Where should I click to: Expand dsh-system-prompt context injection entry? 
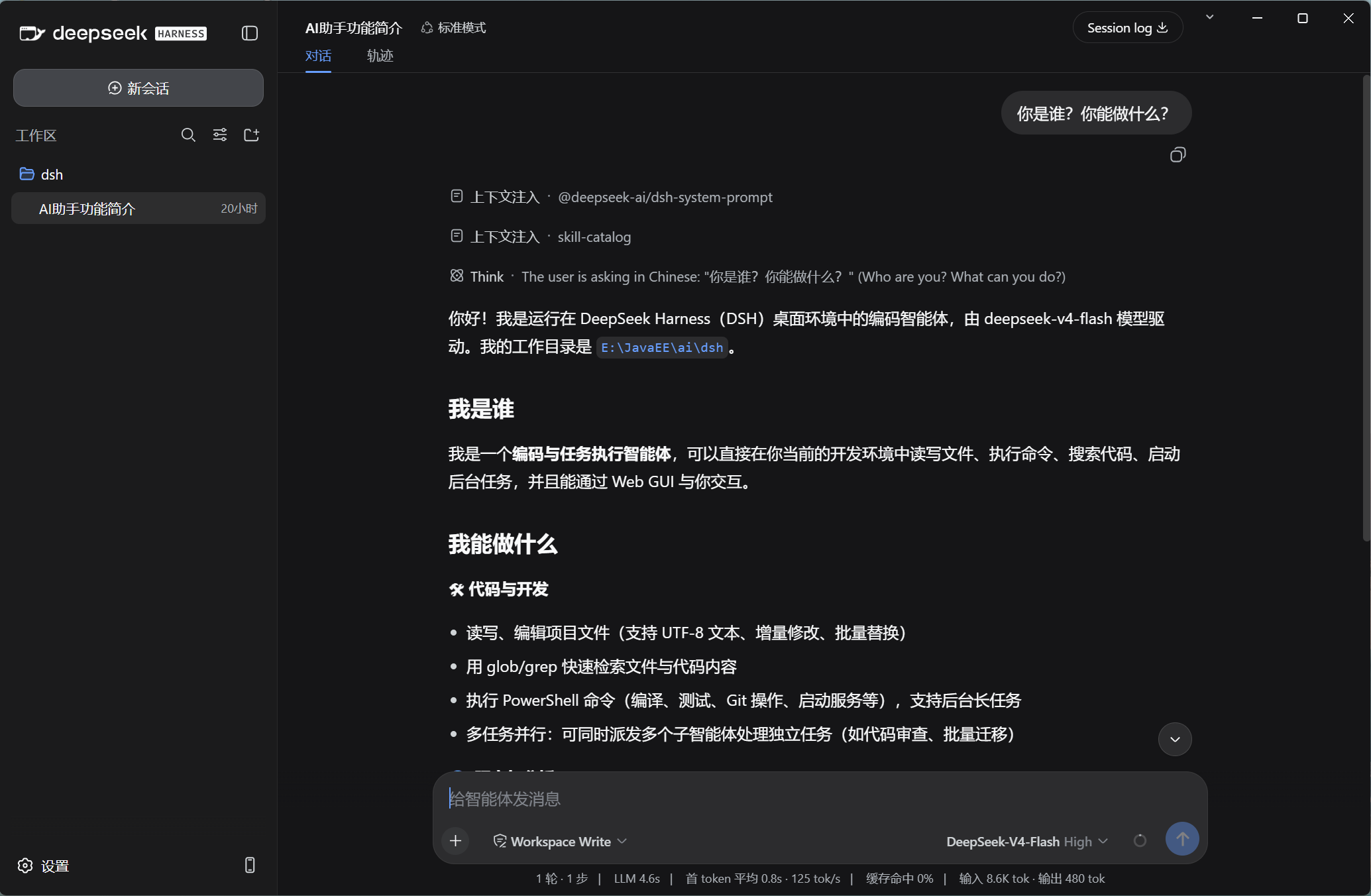pyautogui.click(x=611, y=197)
